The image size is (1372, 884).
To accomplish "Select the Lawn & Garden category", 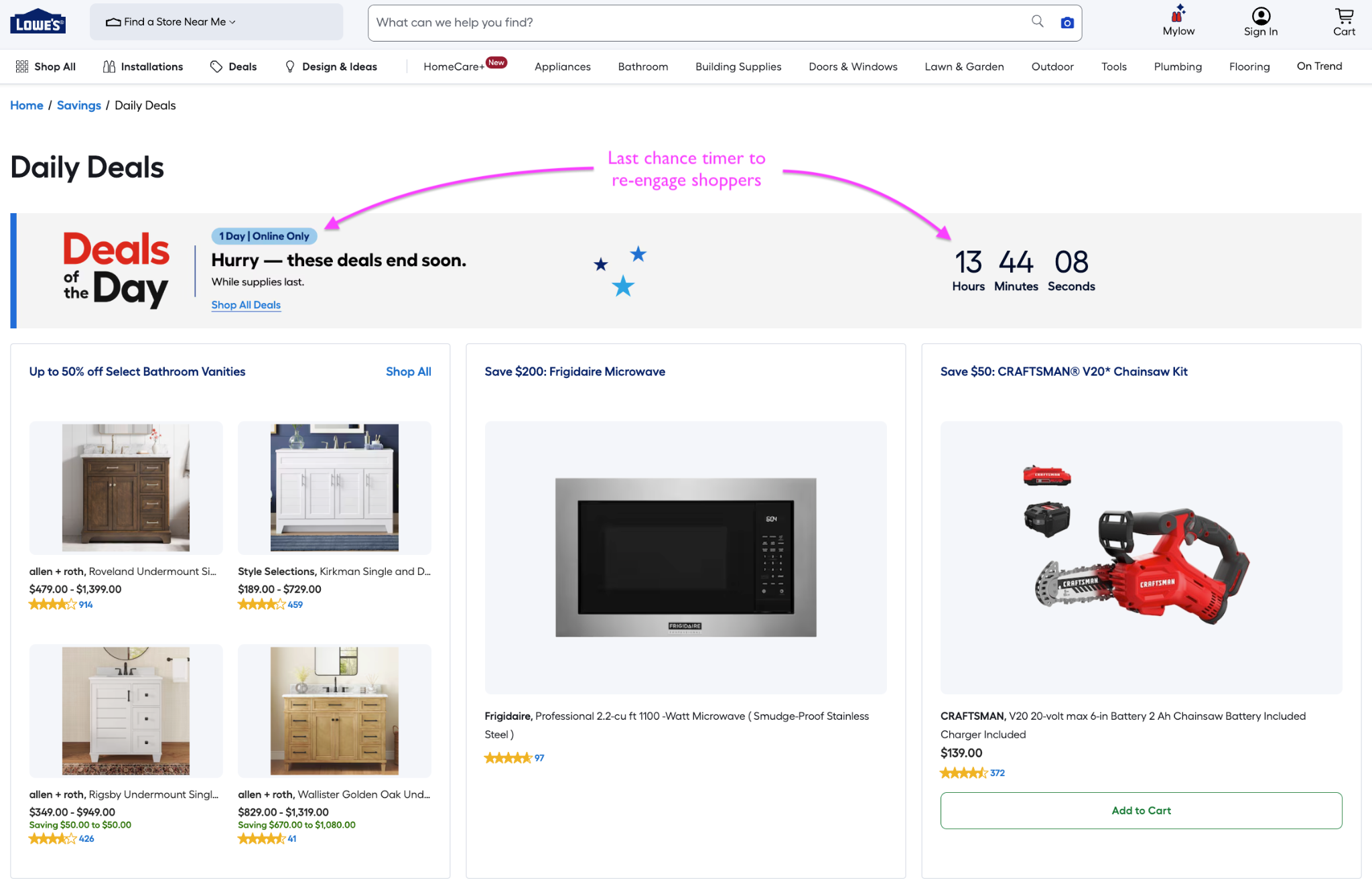I will tap(964, 66).
